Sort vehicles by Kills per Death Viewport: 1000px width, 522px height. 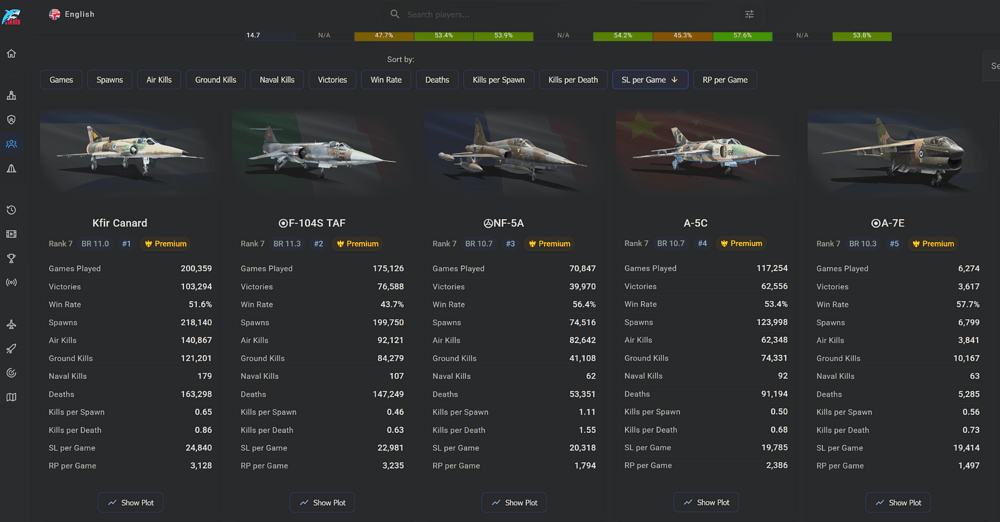573,80
